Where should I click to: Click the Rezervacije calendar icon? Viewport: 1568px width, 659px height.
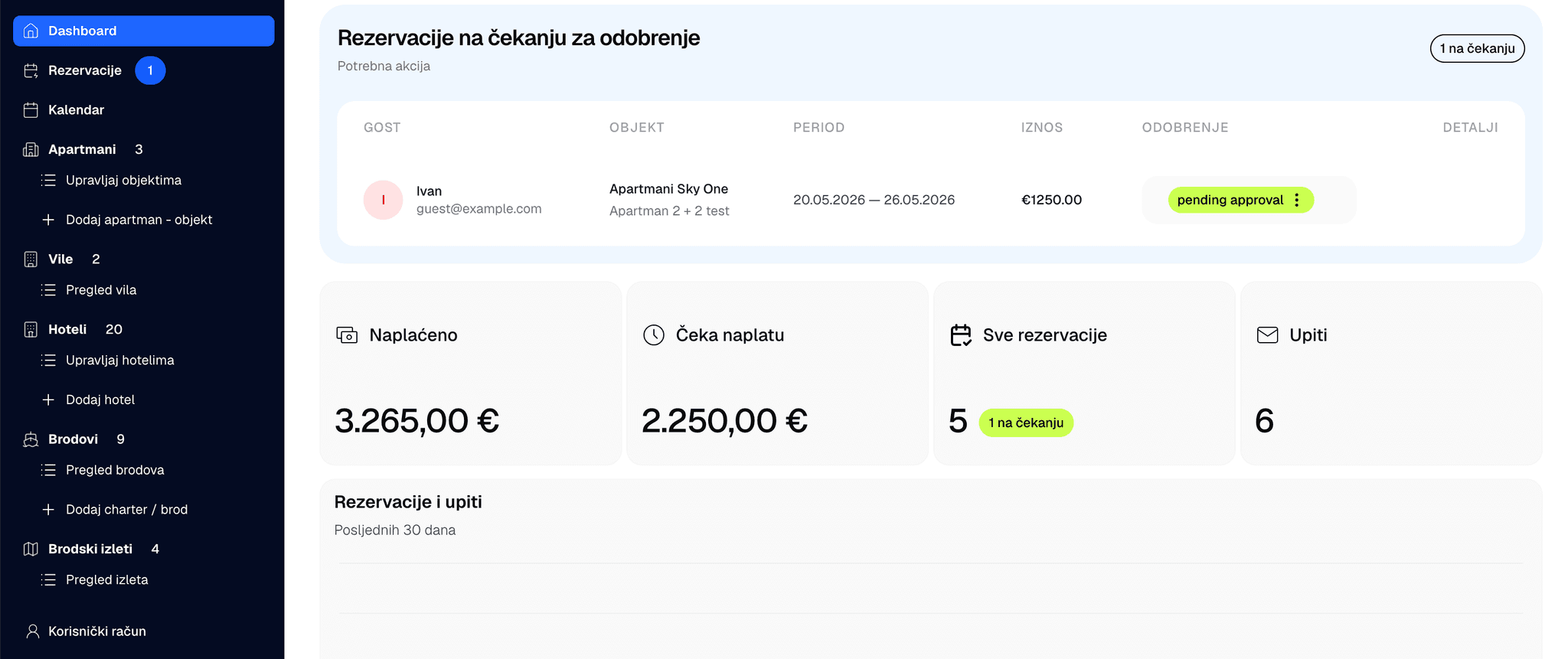pos(31,70)
